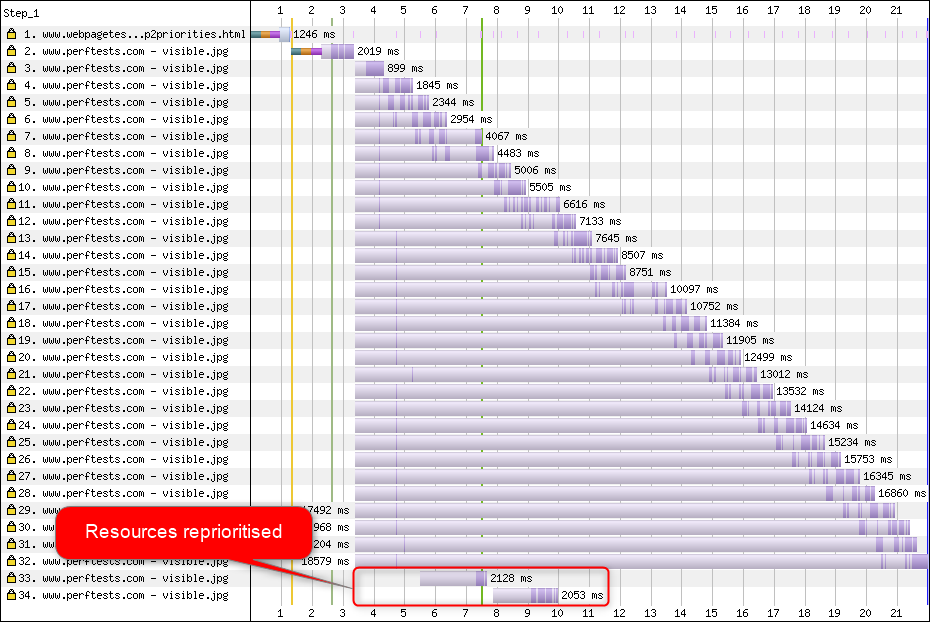Click the lock icon next to request 16
The image size is (930, 622).
[x=11, y=289]
